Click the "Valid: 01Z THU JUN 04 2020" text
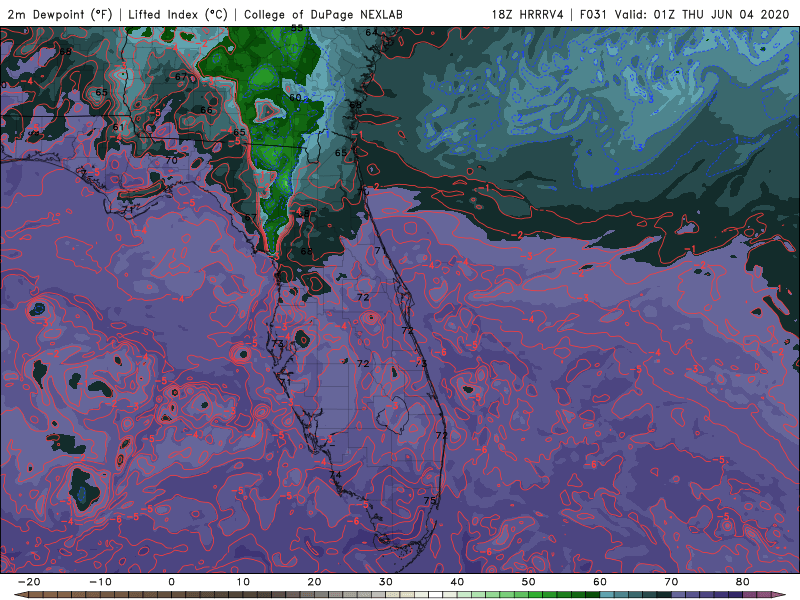 [702, 14]
